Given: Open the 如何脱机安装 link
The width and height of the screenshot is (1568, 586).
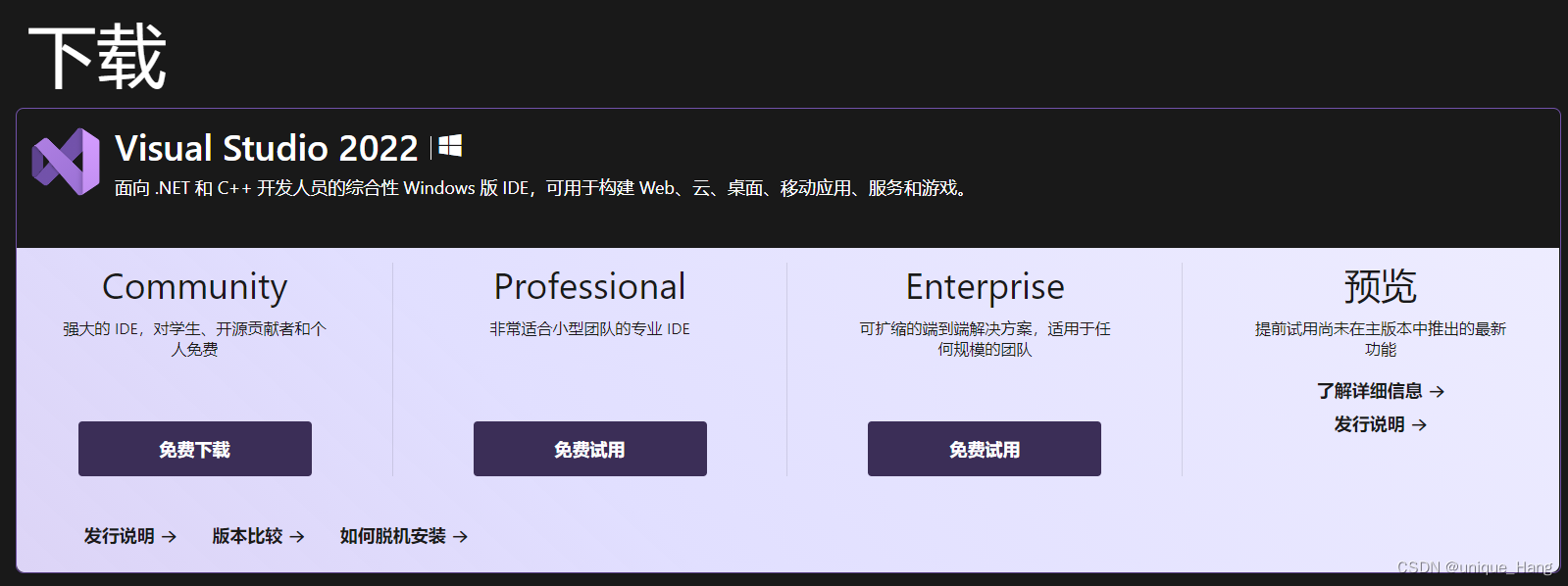Looking at the screenshot, I should pyautogui.click(x=404, y=536).
